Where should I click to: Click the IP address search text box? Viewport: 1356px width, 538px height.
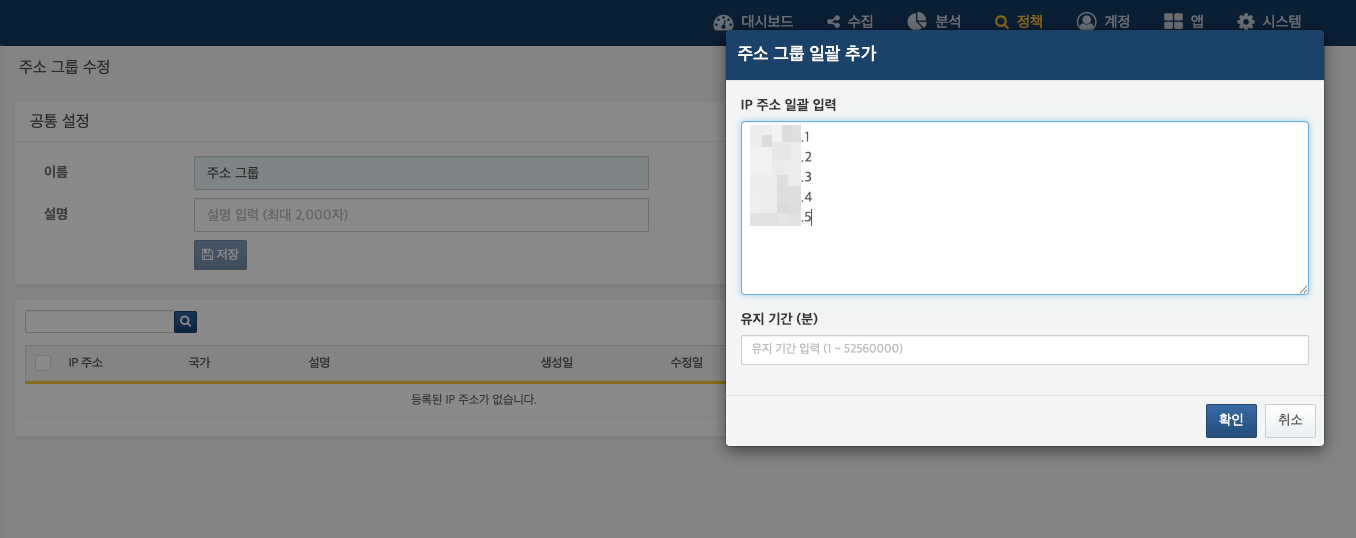100,321
